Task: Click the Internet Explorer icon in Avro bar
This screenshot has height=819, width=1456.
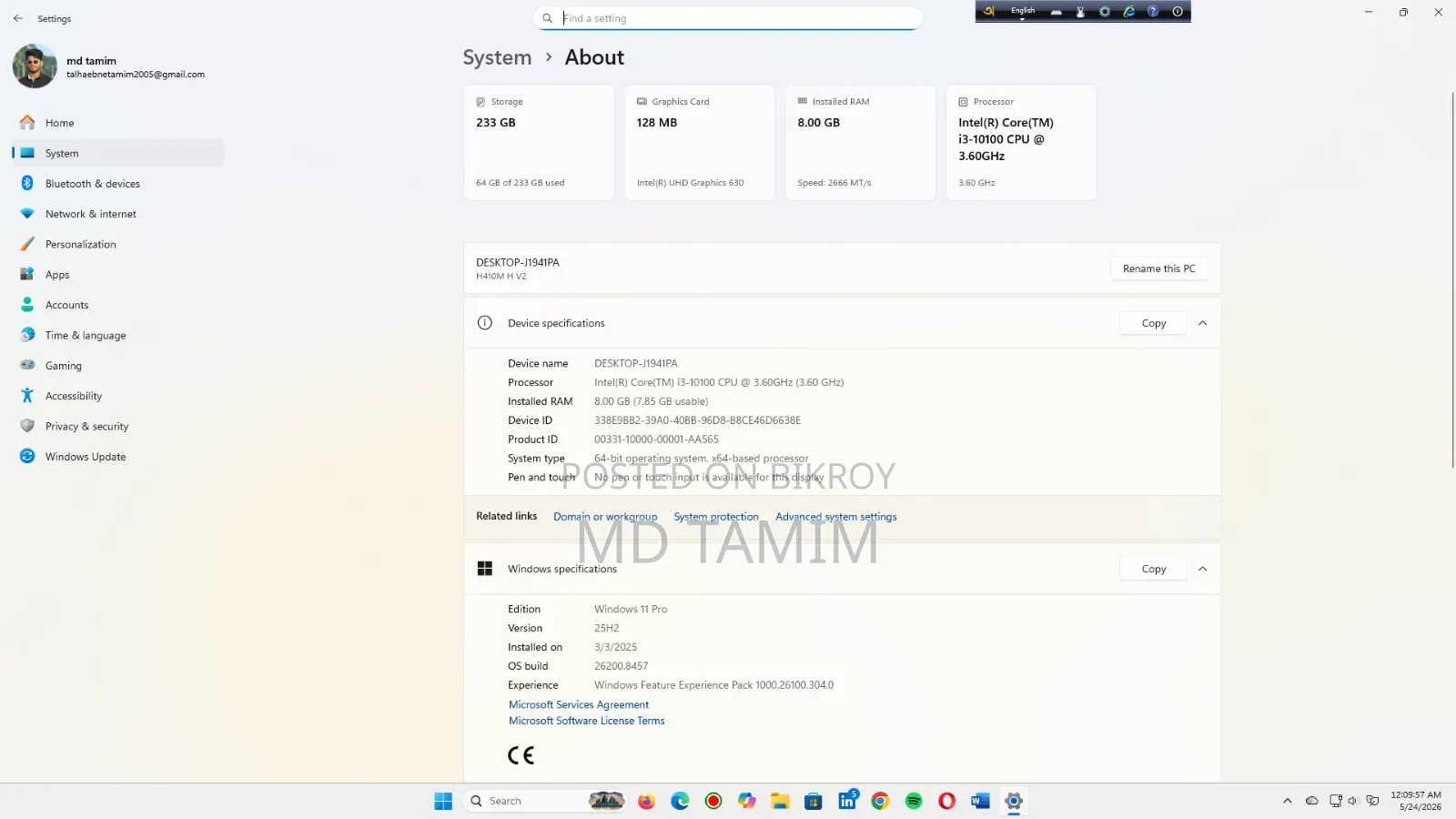Action: (1129, 12)
